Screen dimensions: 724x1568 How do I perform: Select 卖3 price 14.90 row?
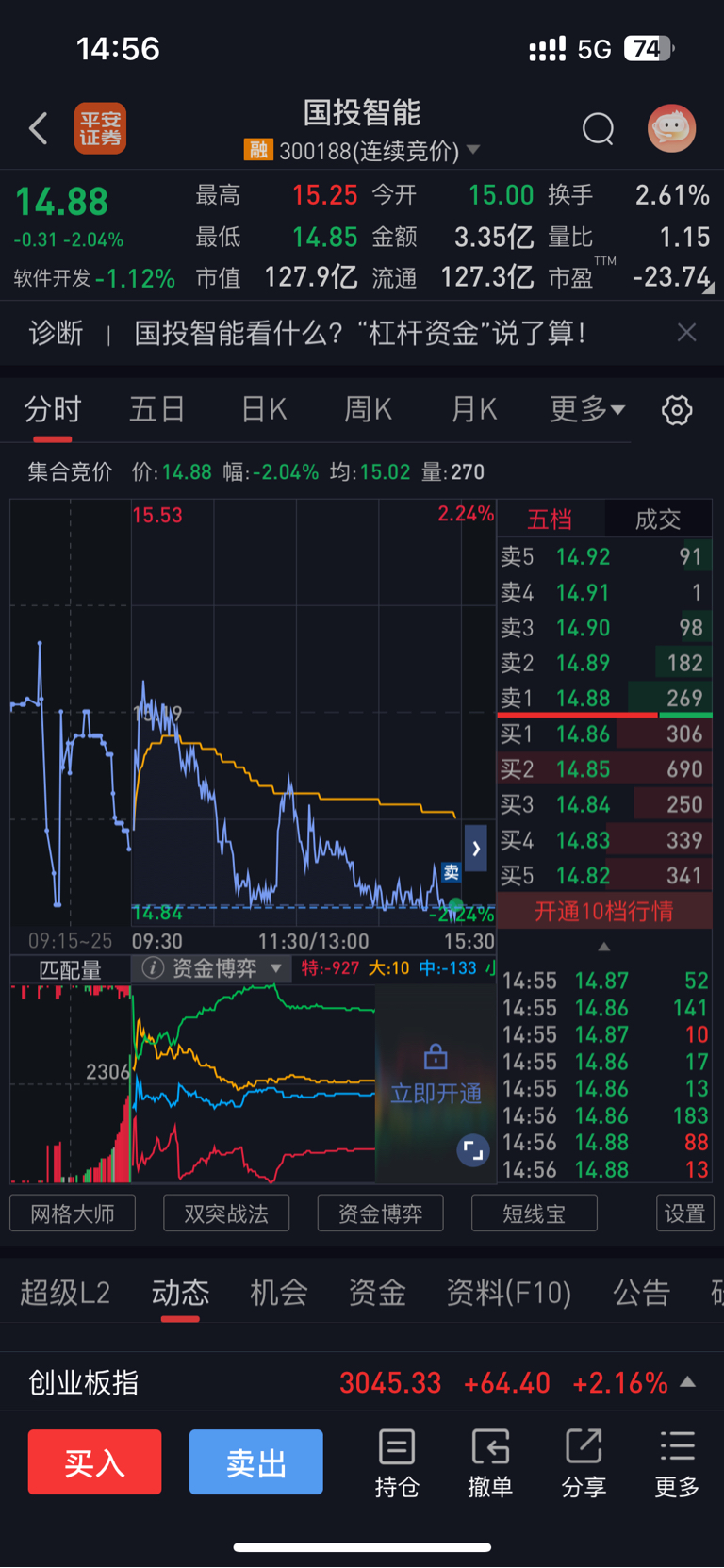604,628
